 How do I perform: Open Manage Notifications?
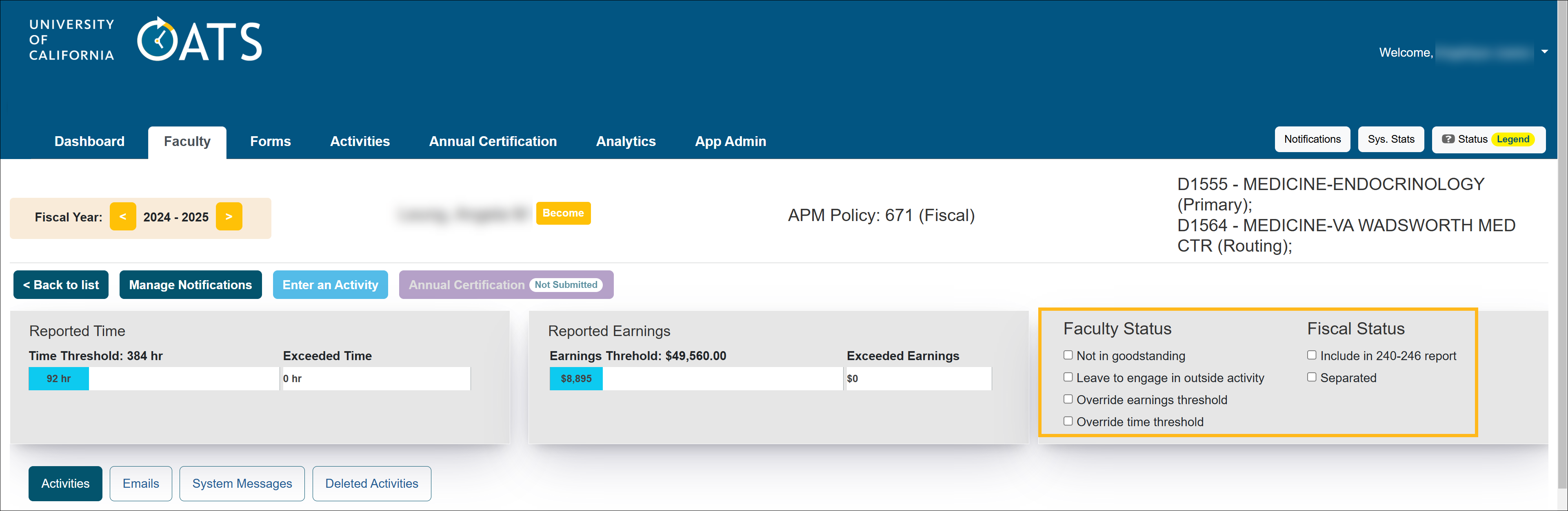coord(191,285)
